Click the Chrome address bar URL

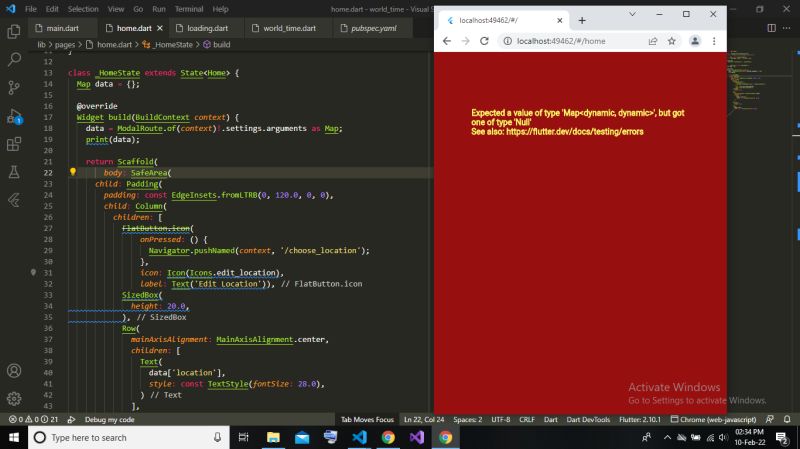[561, 41]
